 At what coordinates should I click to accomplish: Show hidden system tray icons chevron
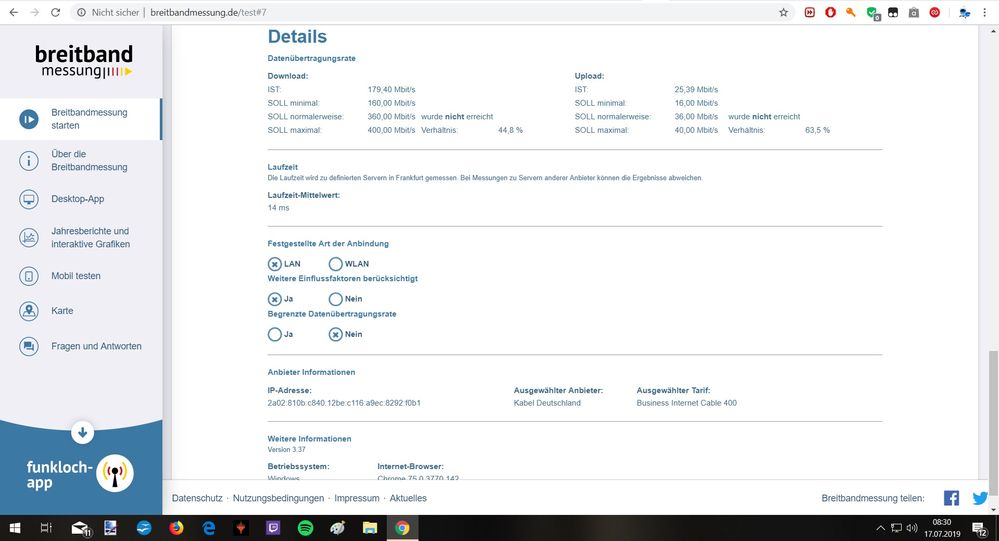tap(880, 528)
